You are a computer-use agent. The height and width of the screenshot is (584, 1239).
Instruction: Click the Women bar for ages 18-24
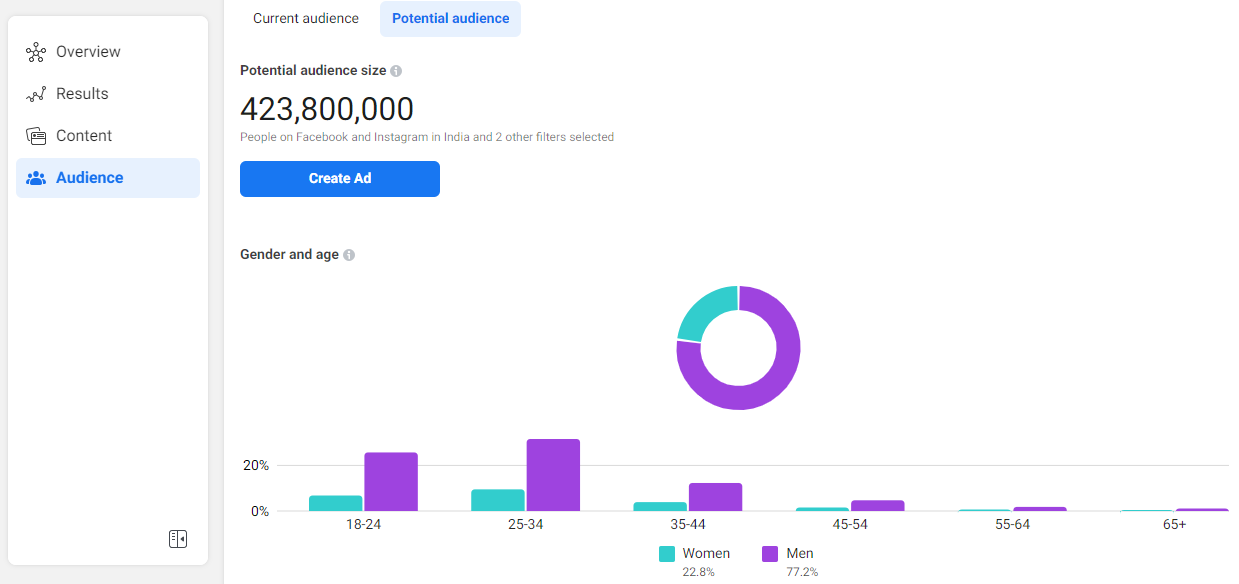336,503
